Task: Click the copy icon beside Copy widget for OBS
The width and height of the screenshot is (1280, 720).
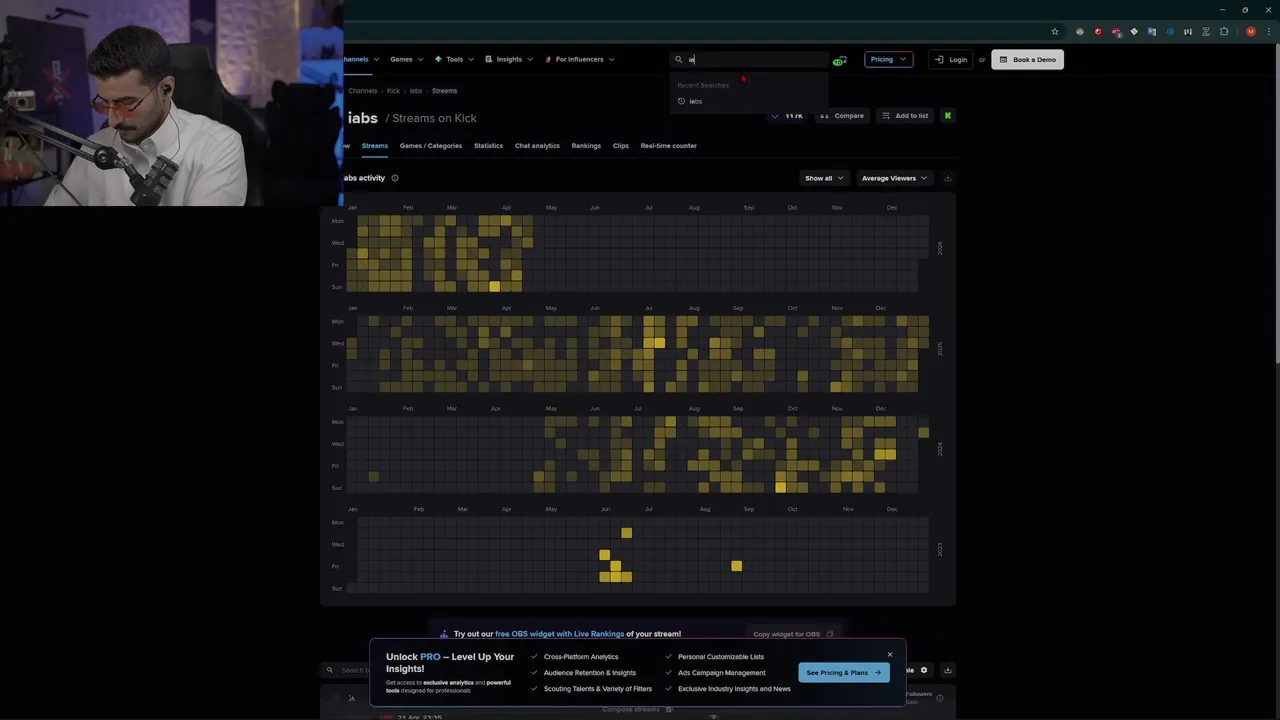Action: point(830,634)
